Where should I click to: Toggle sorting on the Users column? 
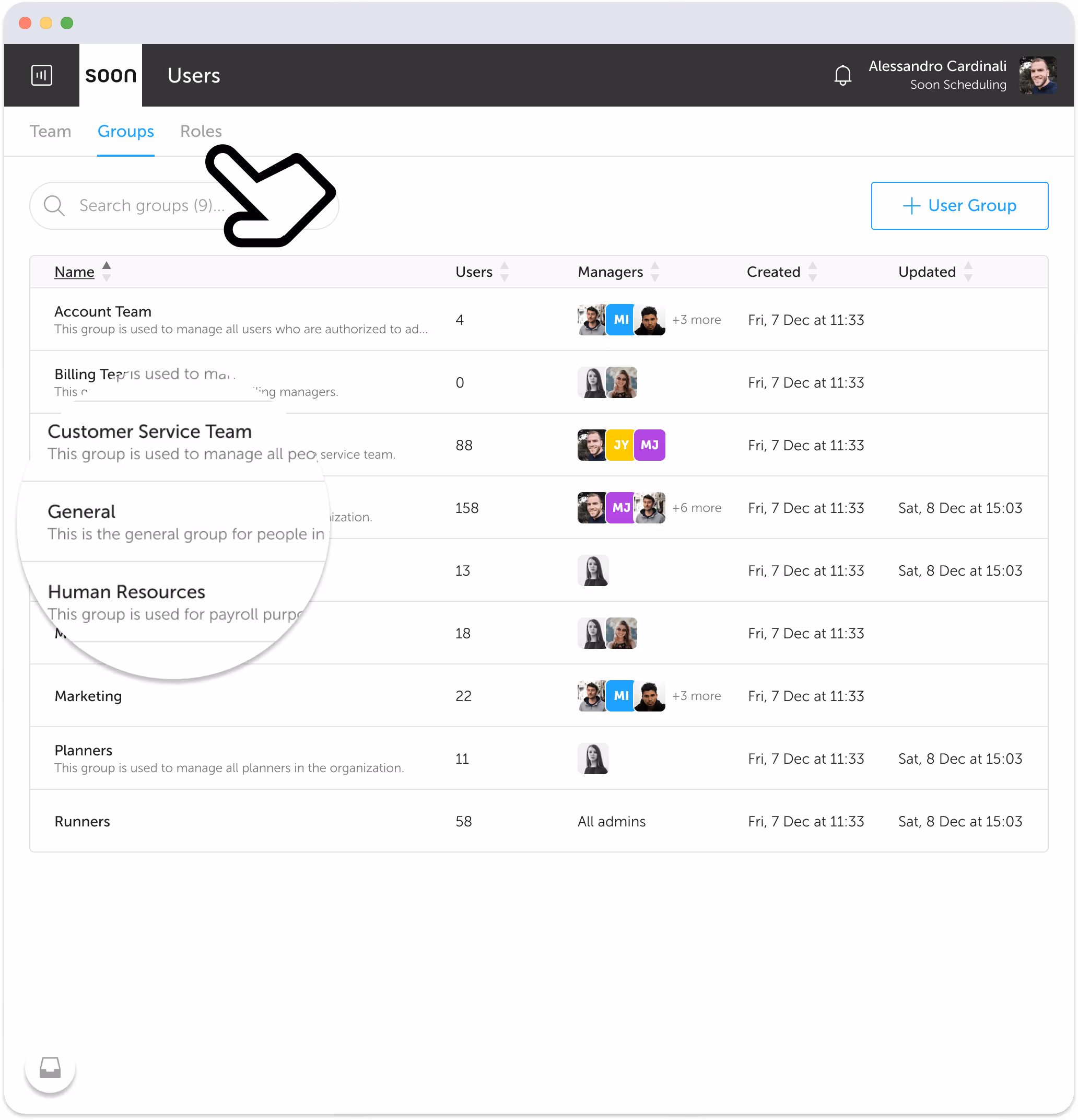tap(505, 272)
